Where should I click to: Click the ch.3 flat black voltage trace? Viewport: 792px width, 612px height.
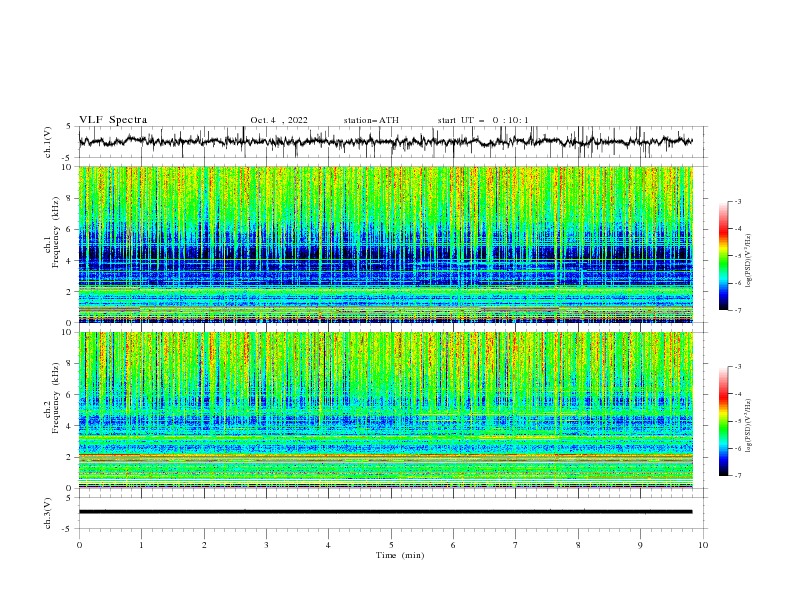point(385,512)
